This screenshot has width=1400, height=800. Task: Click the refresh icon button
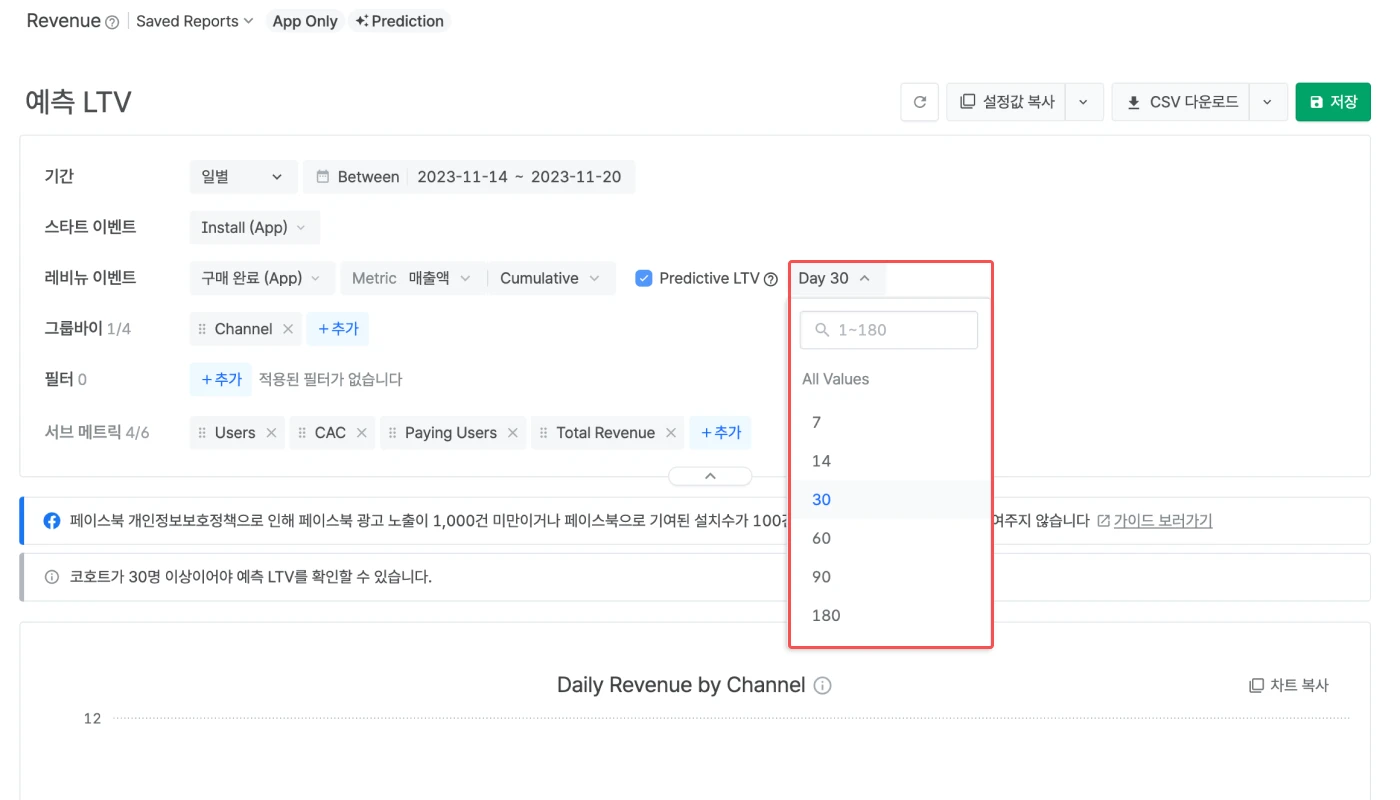tap(920, 102)
